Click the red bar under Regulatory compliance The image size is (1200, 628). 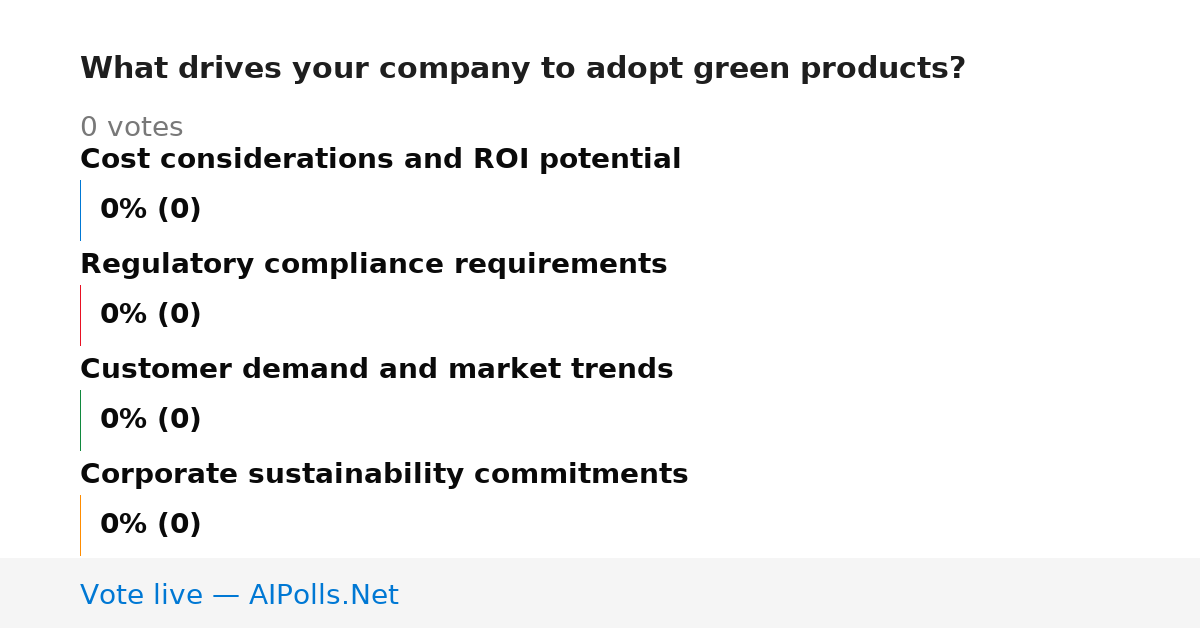80,315
